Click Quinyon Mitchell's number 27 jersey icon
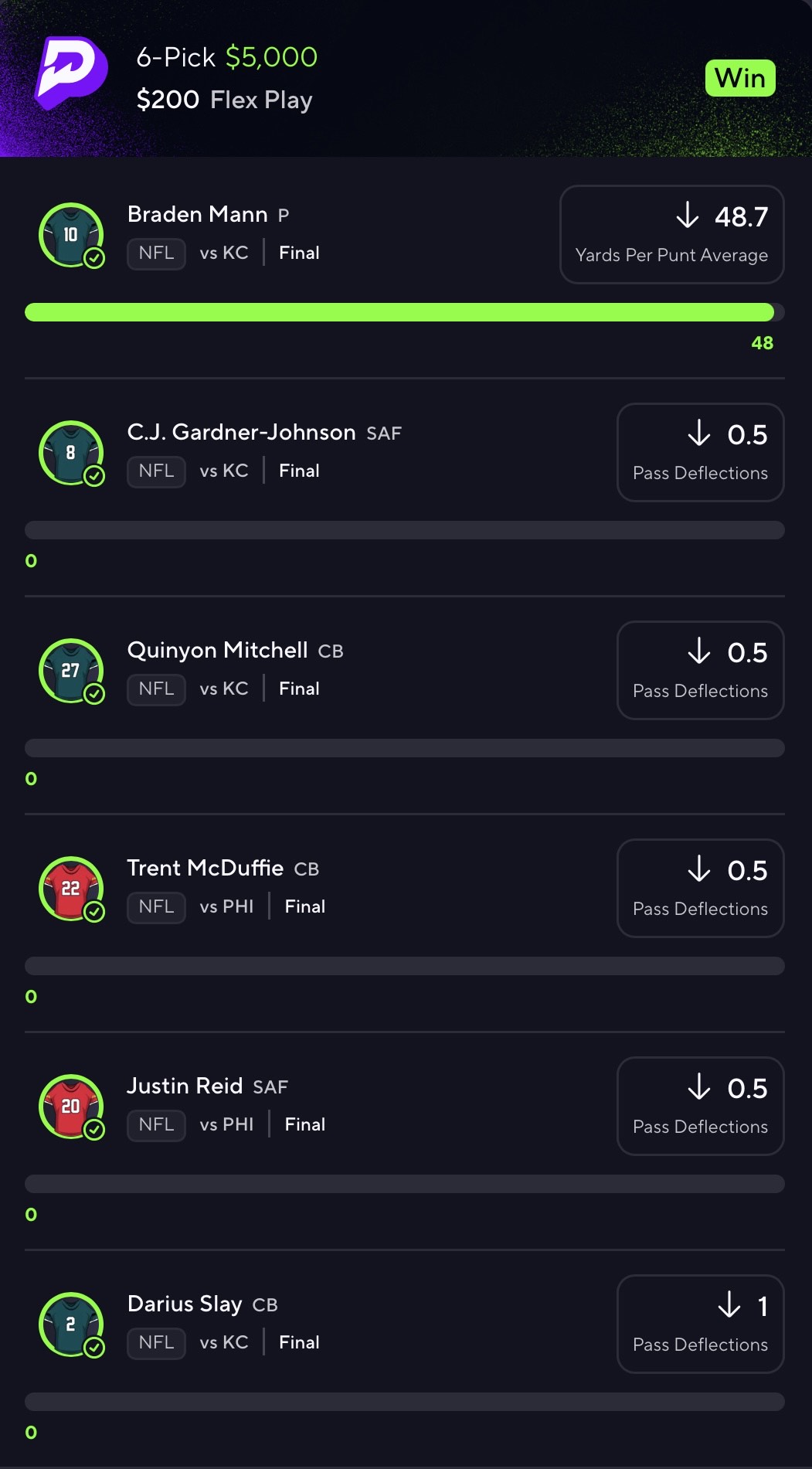The height and width of the screenshot is (1469, 812). click(x=71, y=671)
